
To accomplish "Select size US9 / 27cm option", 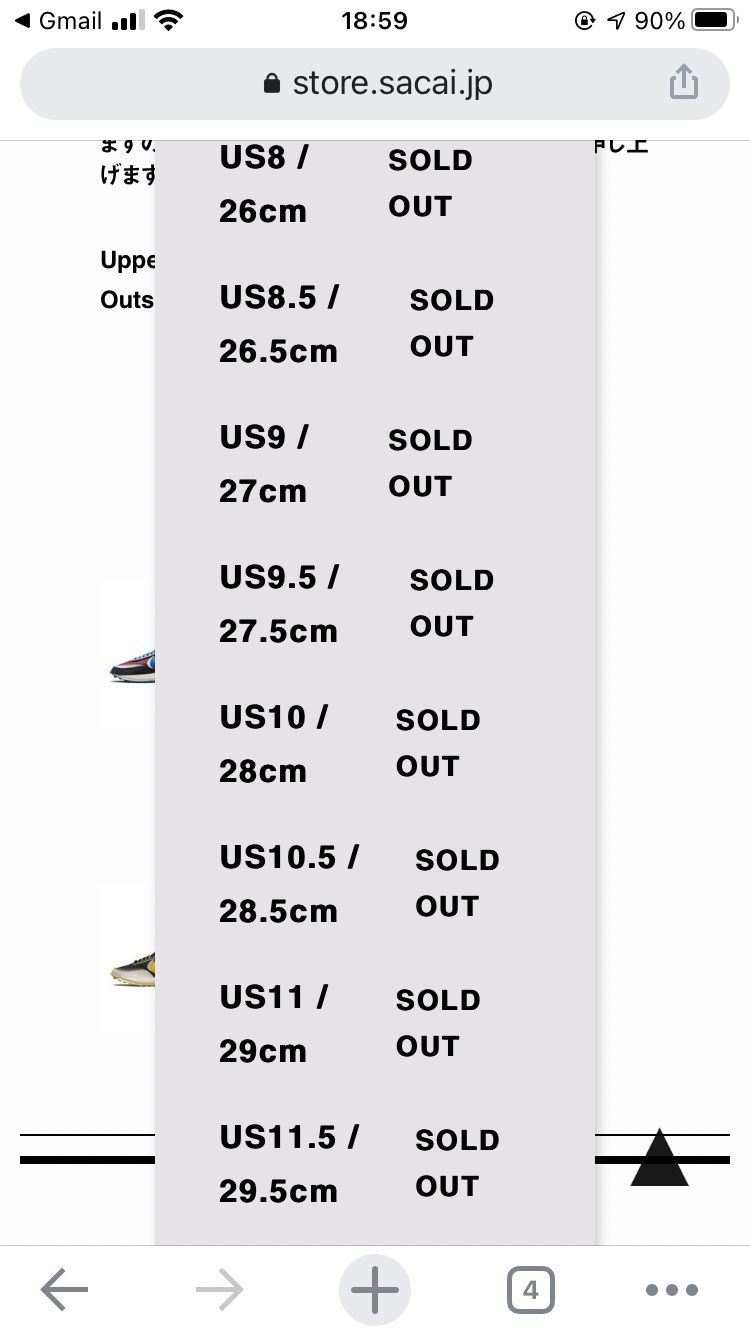I will pyautogui.click(x=375, y=464).
